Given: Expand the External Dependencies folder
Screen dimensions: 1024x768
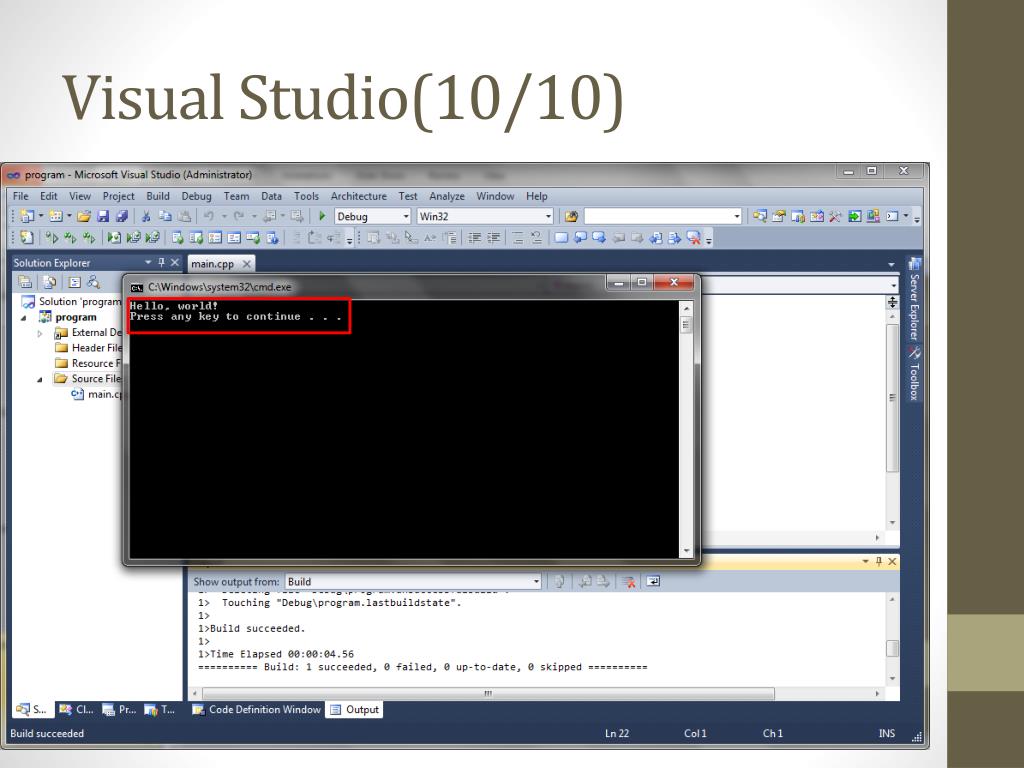Looking at the screenshot, I should coord(40,333).
